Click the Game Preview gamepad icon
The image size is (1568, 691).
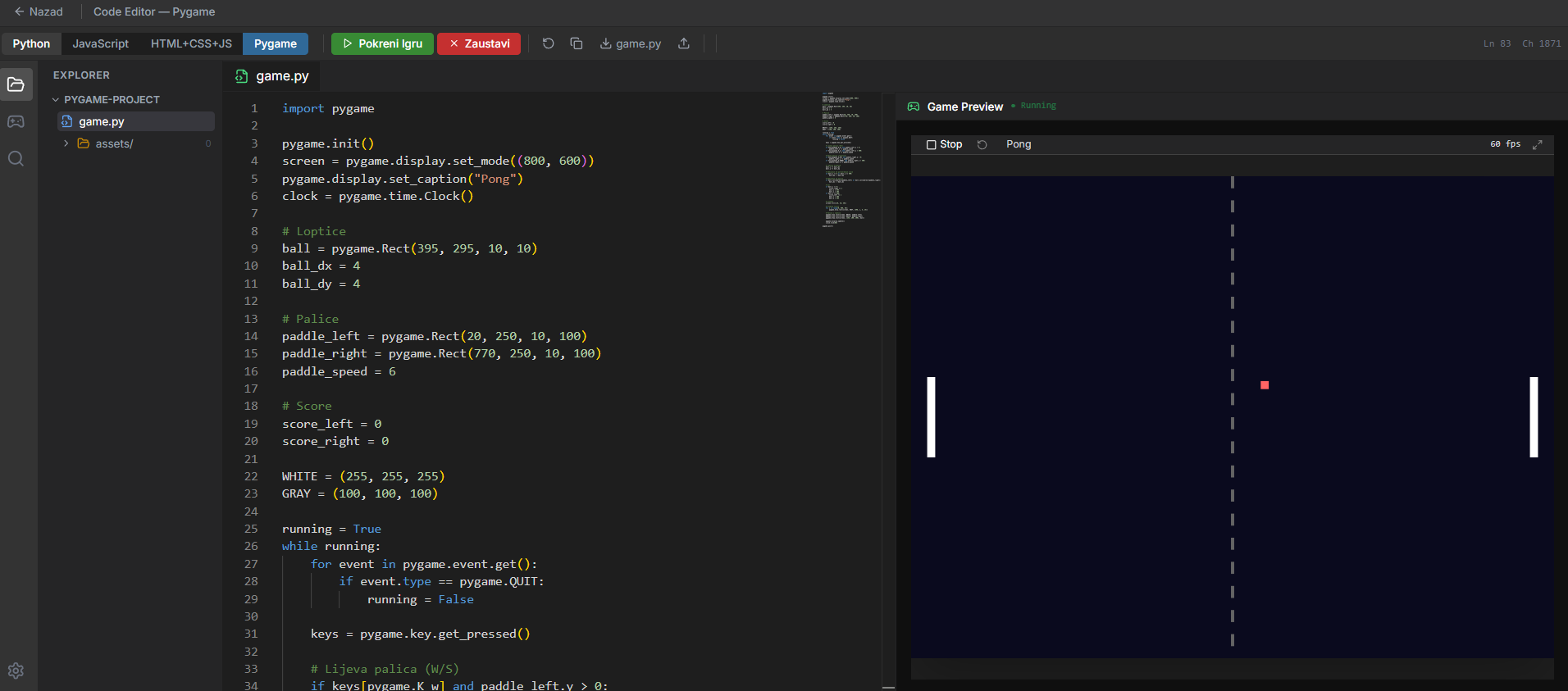click(x=914, y=107)
